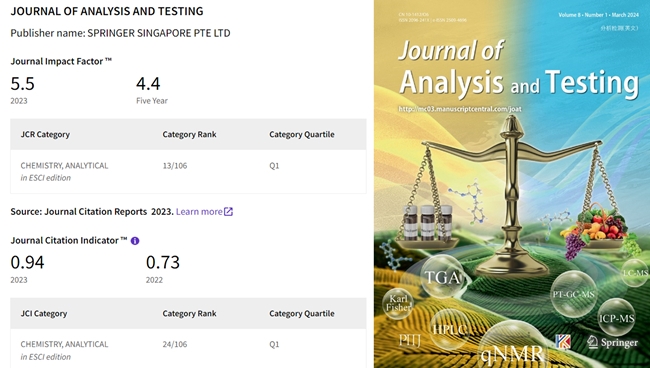The image size is (650, 368).
Task: Click the TGA bubble on the cover
Action: [x=443, y=277]
